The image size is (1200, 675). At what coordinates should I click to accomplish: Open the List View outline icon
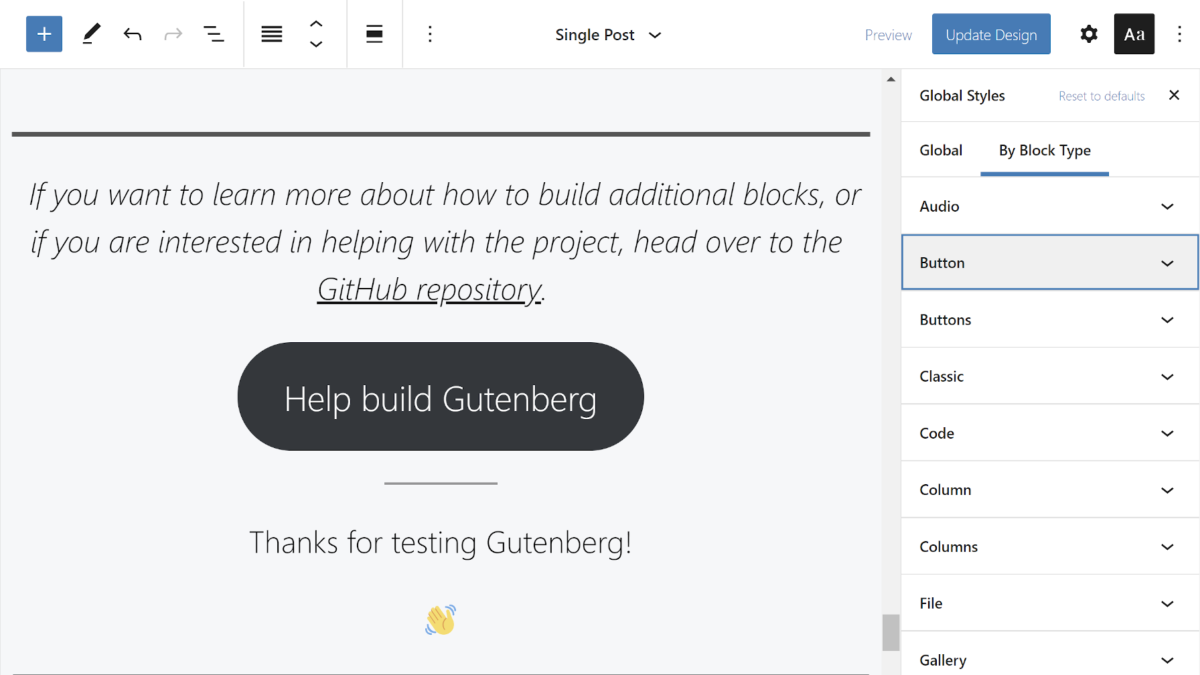(214, 34)
